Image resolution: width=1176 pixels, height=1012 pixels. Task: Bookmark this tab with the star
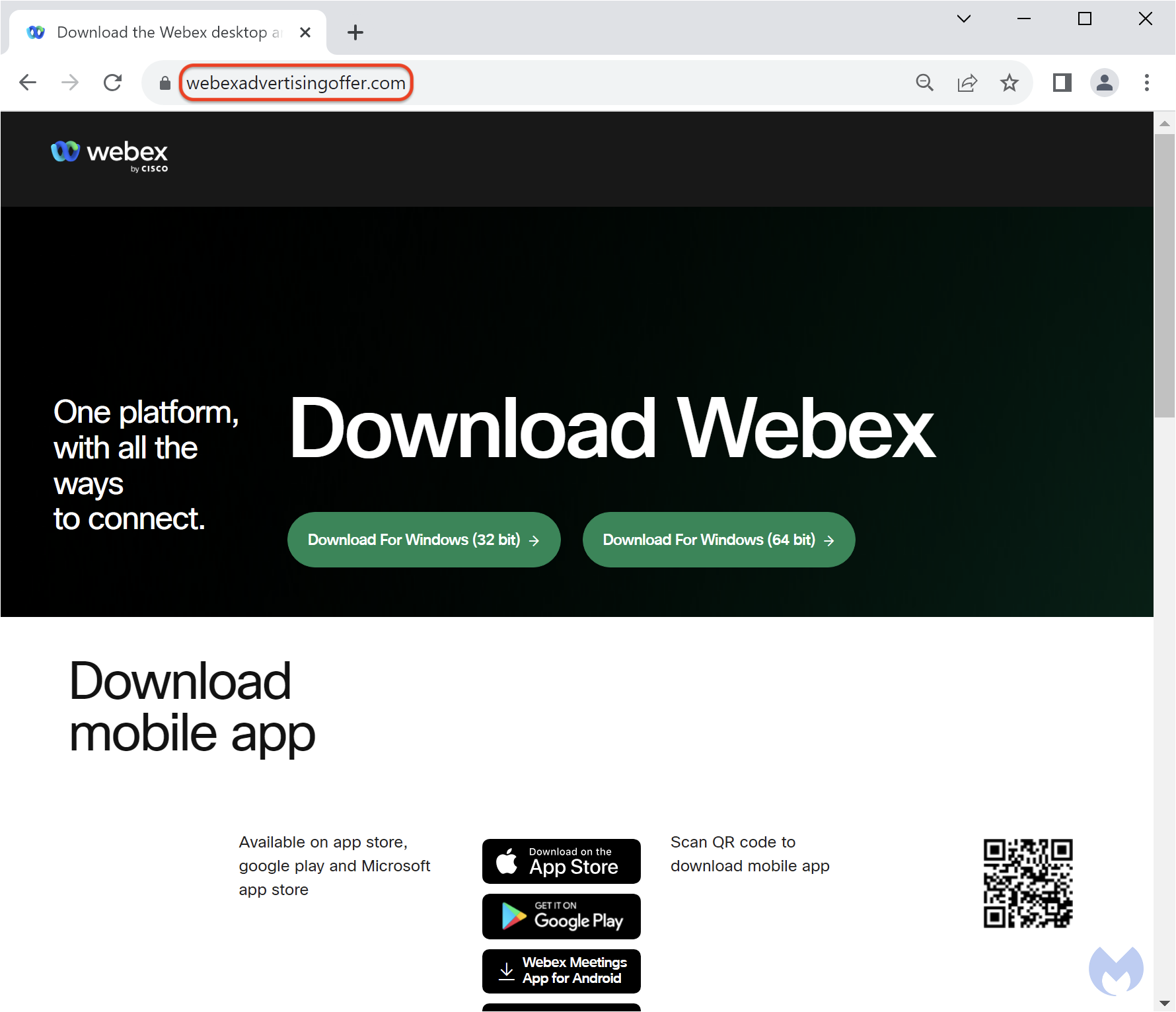pos(1009,83)
